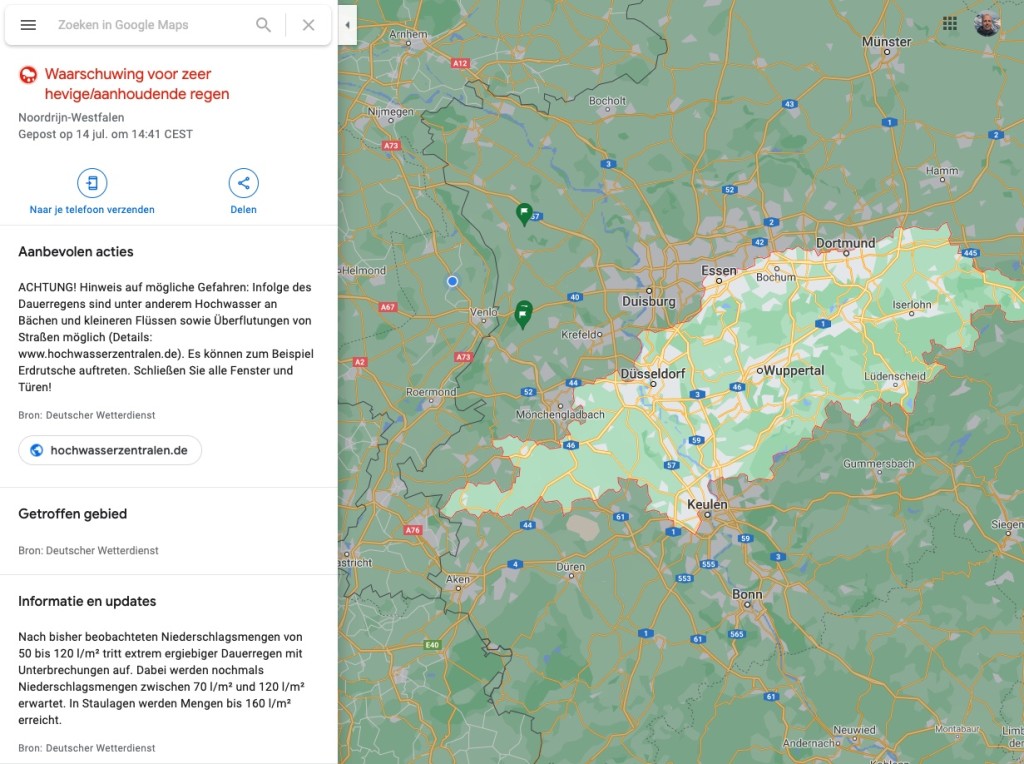Click the Naar je telefoon verzenden label
1024x764 pixels.
tap(92, 210)
